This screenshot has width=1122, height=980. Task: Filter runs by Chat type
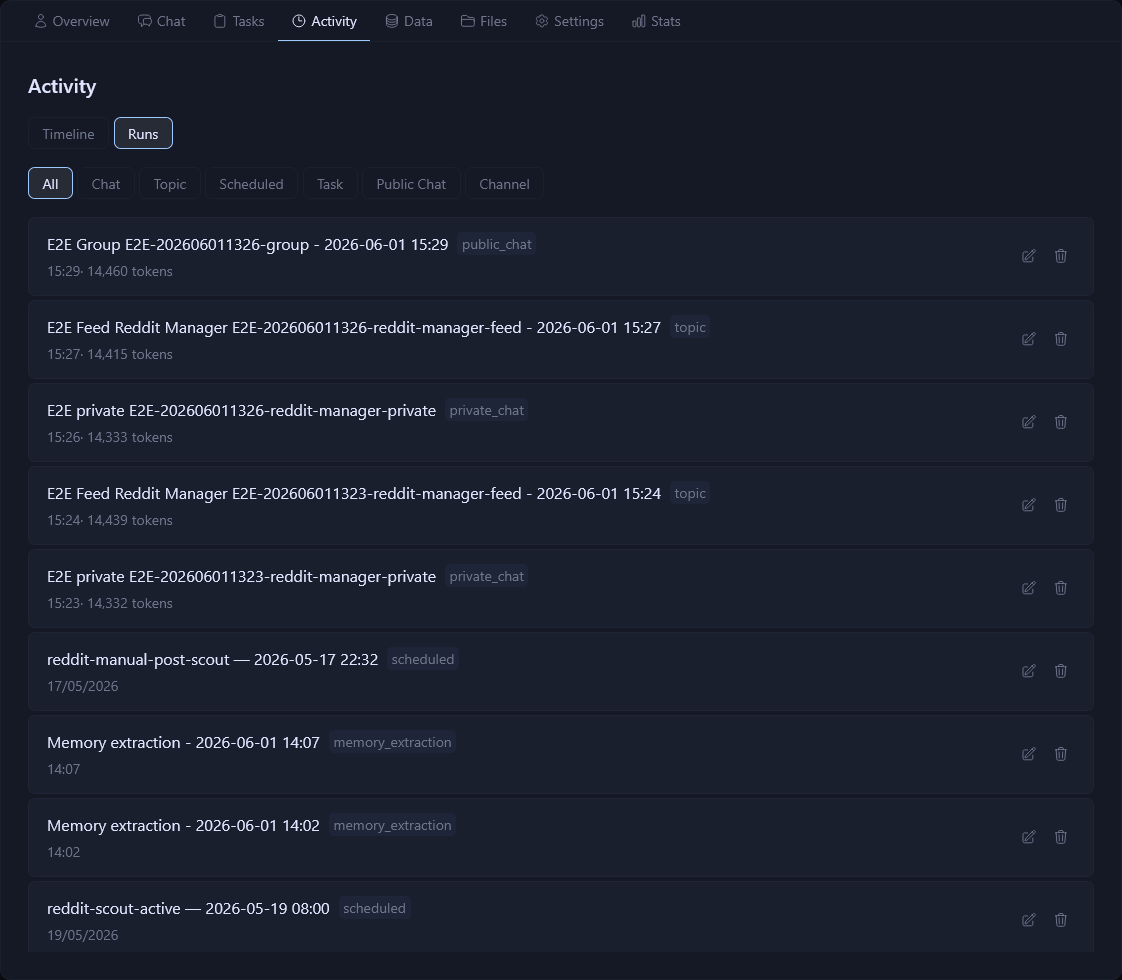coord(106,184)
